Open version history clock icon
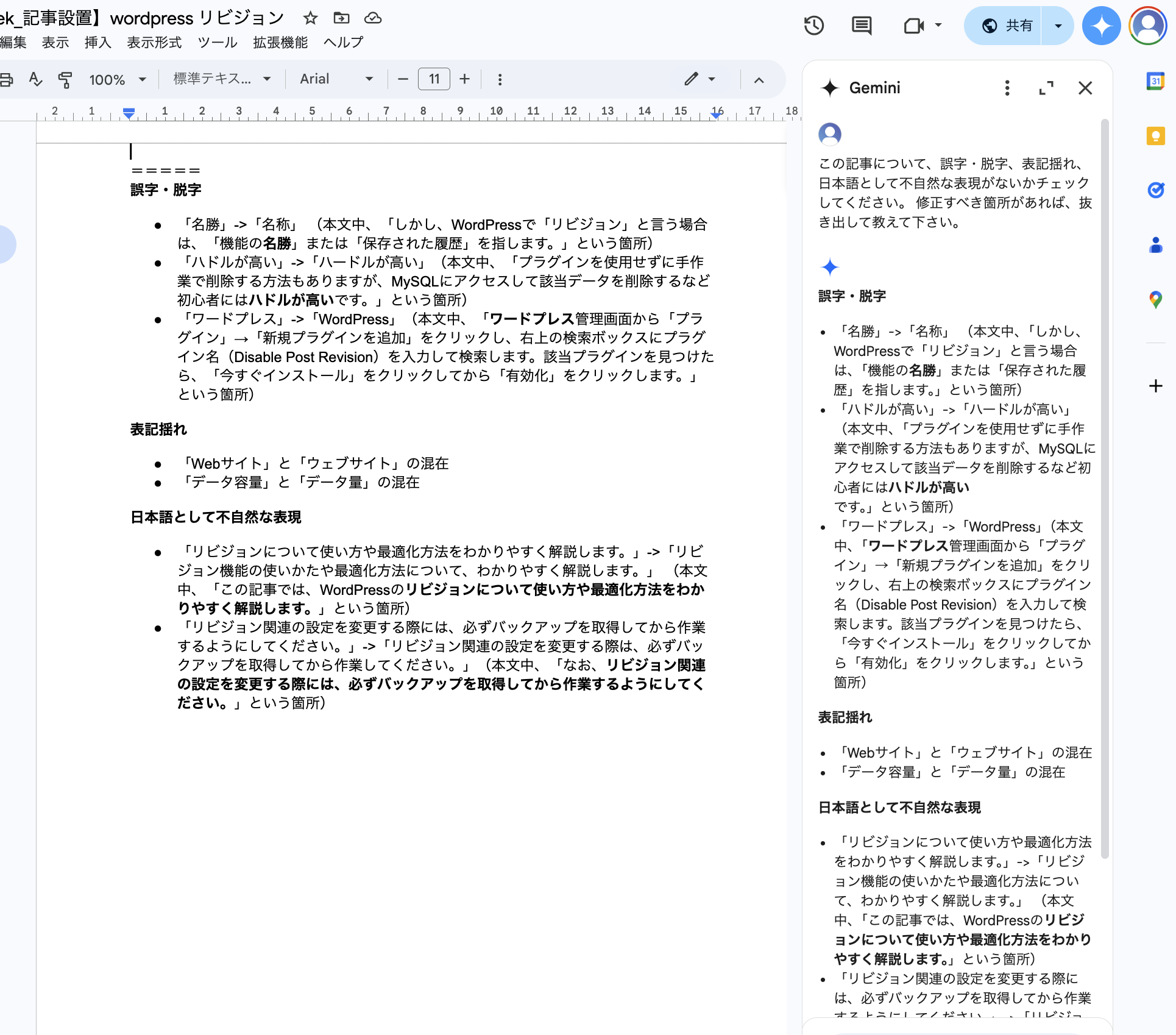 coord(814,26)
